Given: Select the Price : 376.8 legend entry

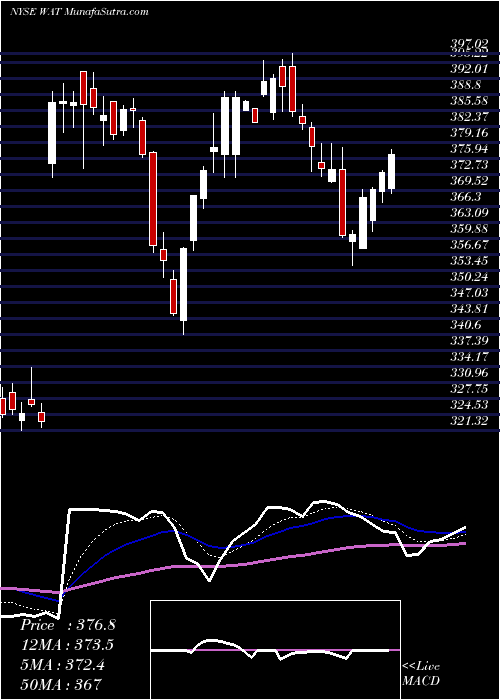Looking at the screenshot, I should [x=68, y=625].
